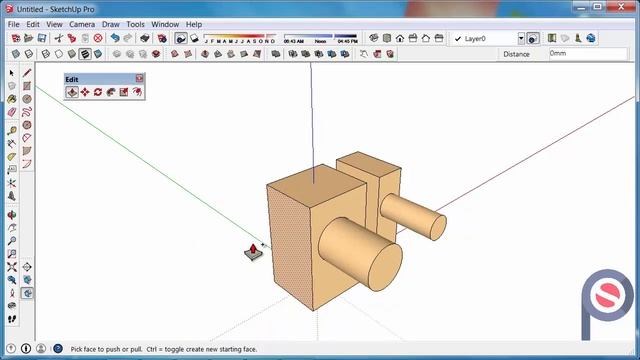Select the Paint Bucket tool
Screen dimensions: 640x360
pyautogui.click(x=11, y=99)
